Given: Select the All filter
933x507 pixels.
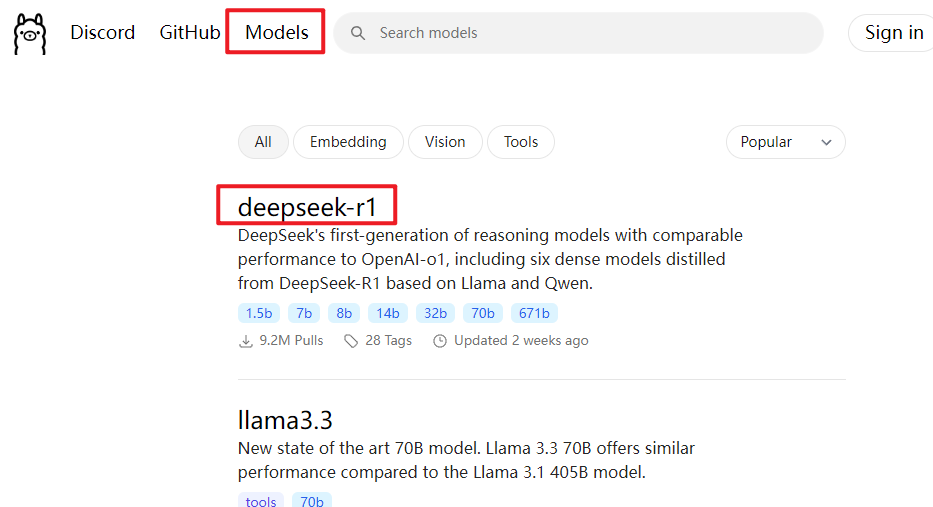Looking at the screenshot, I should tap(263, 142).
